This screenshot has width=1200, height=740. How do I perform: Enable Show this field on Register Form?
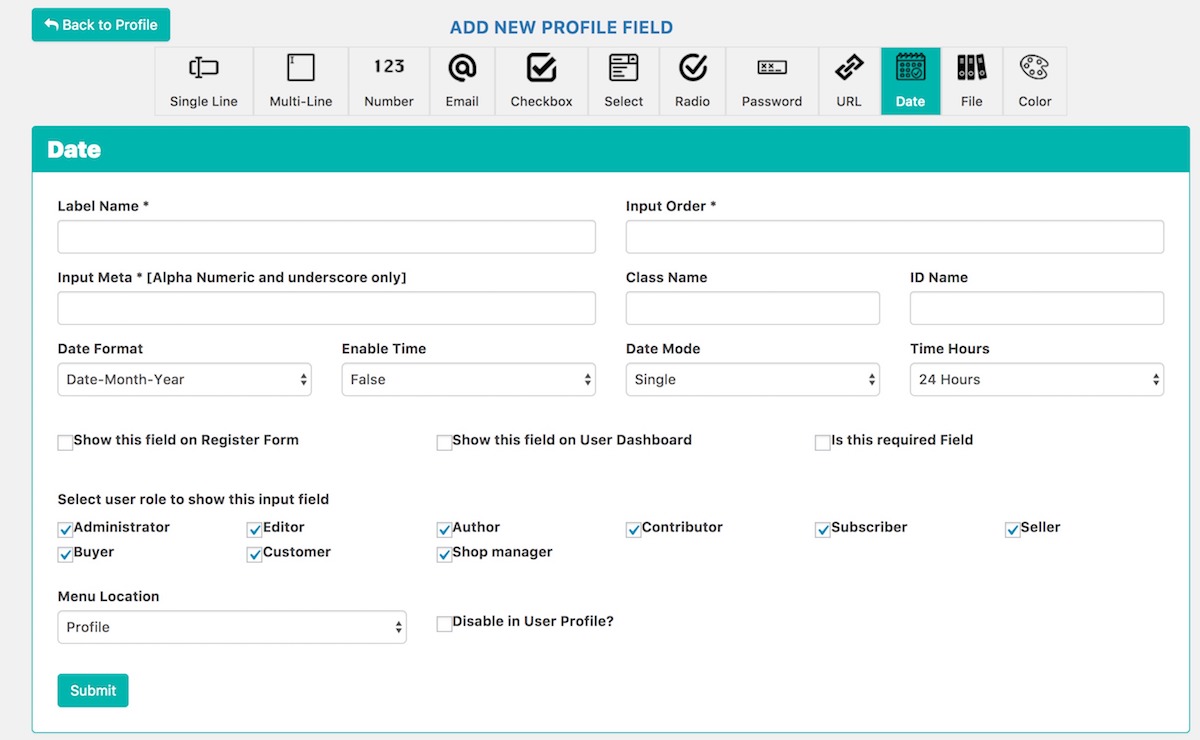66,442
